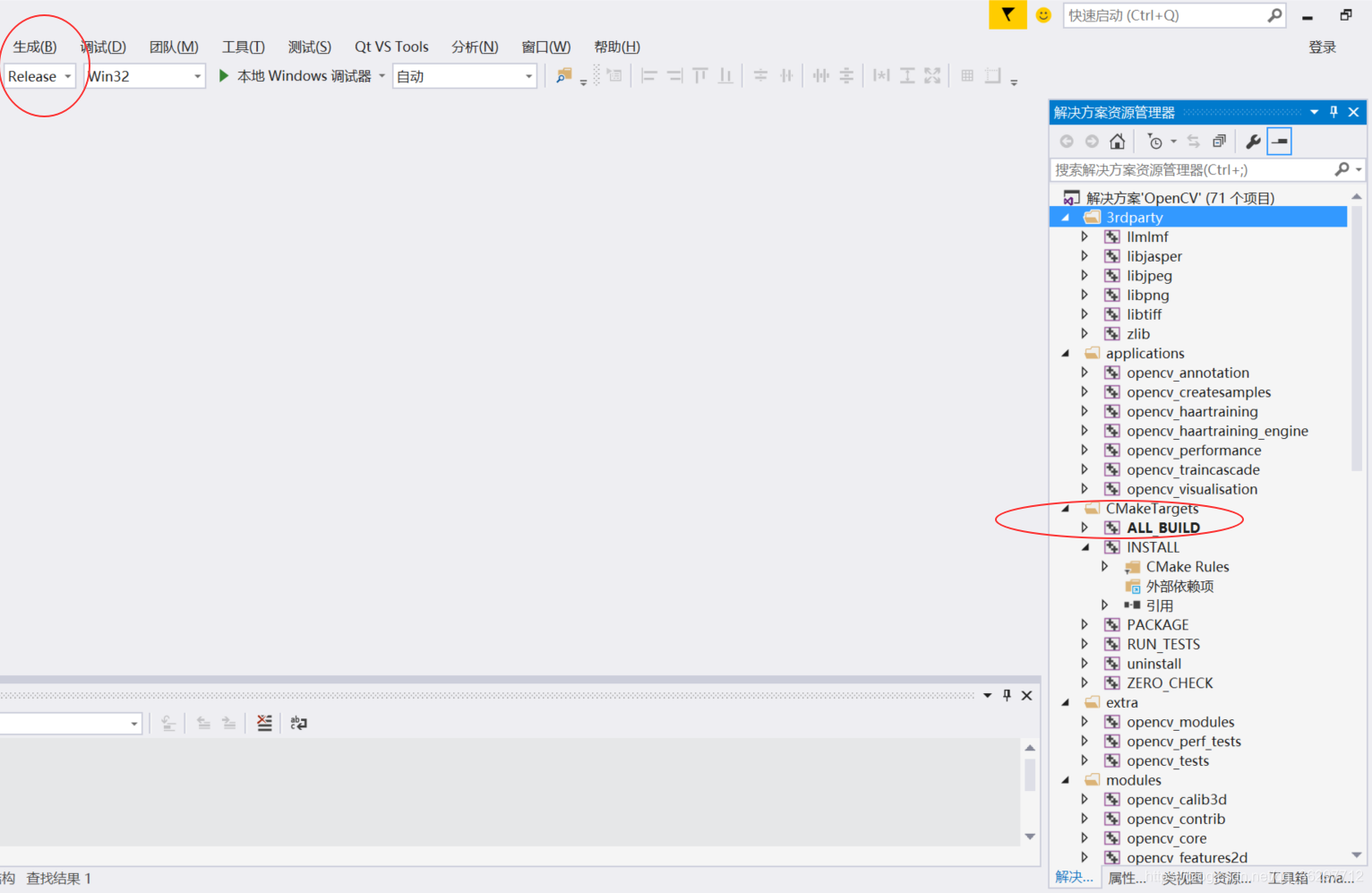Expand the zlib project node
This screenshot has width=1372, height=893.
point(1085,334)
